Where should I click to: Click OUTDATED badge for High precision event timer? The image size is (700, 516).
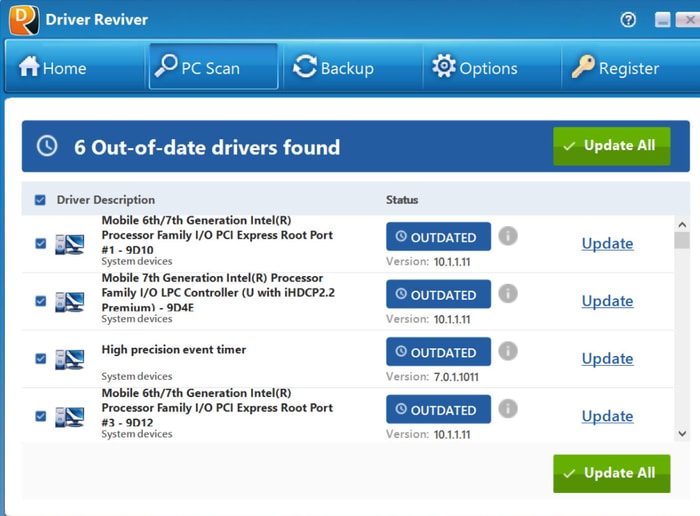point(438,352)
